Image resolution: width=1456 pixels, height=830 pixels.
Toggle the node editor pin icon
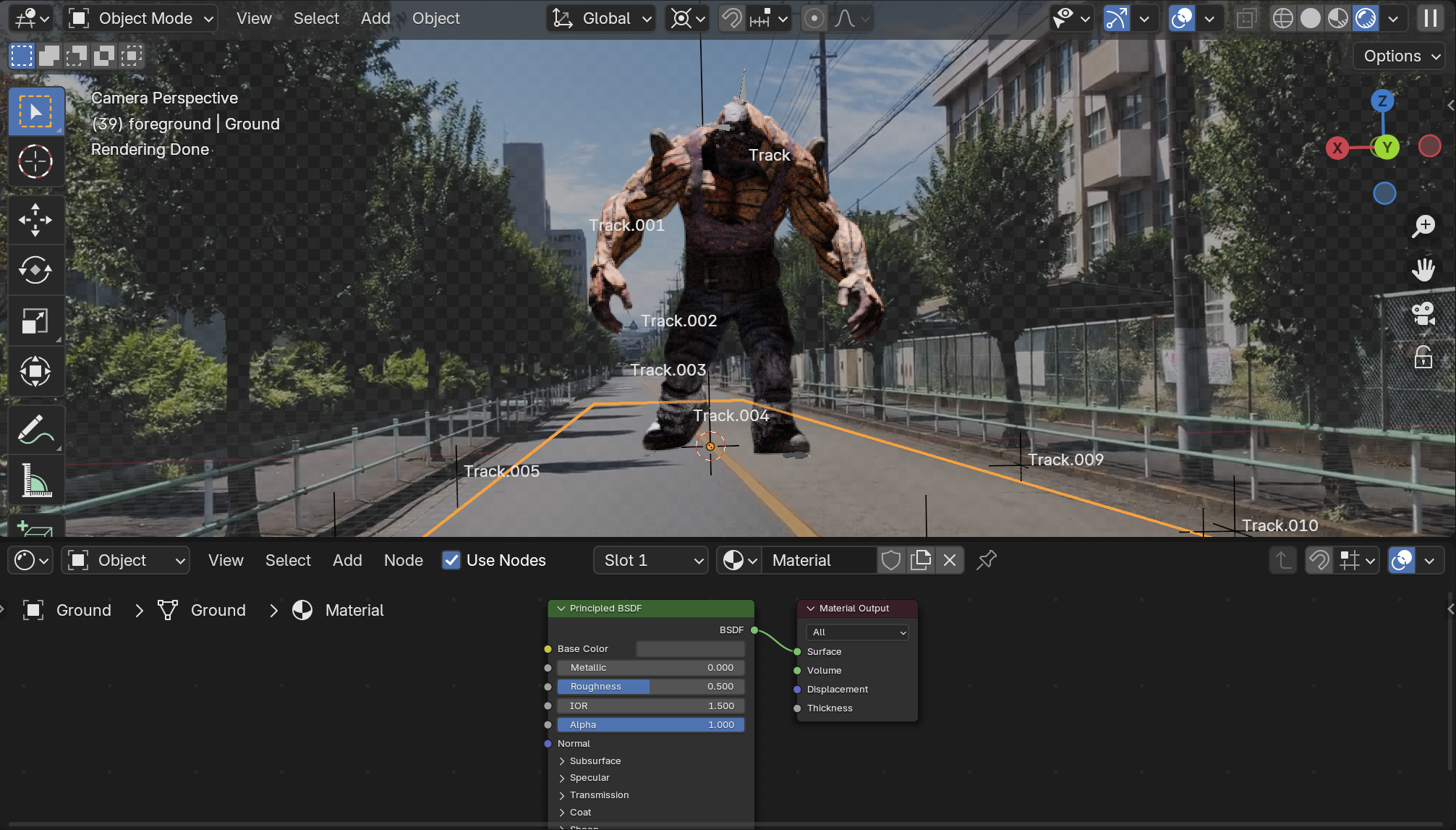pos(987,560)
